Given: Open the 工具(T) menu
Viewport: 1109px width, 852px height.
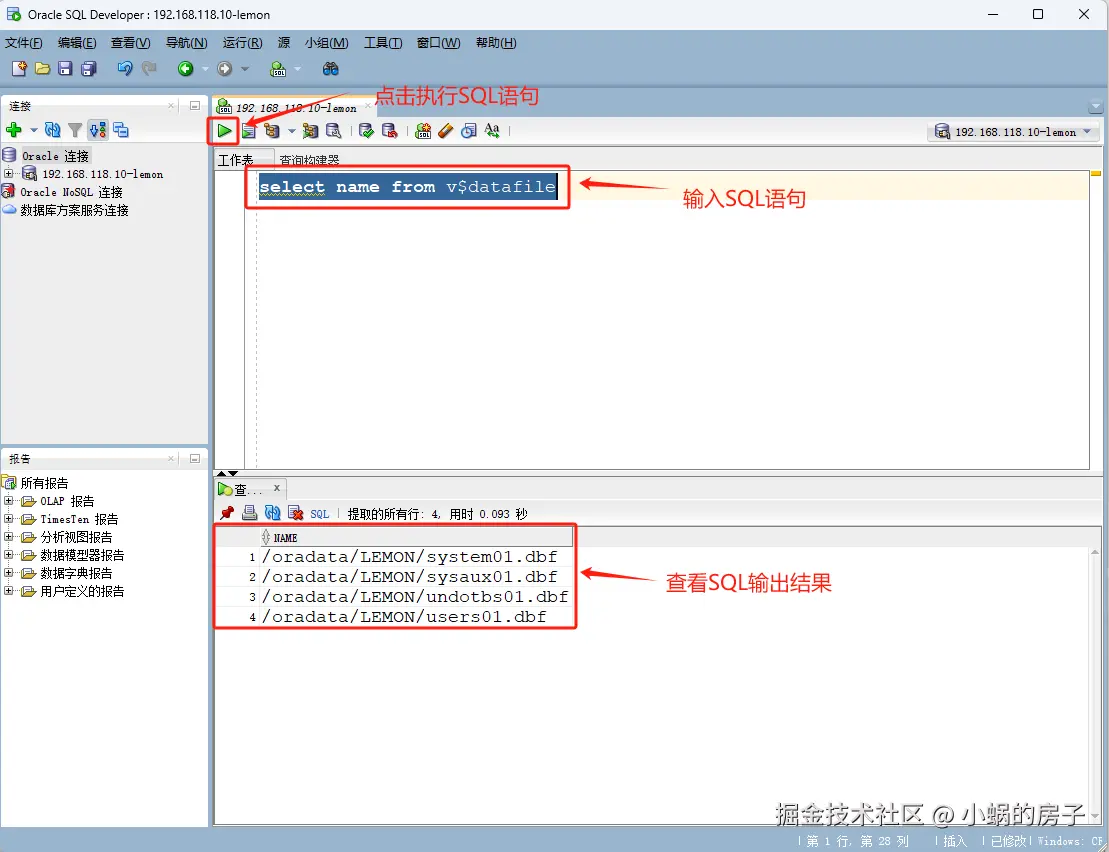Looking at the screenshot, I should [x=383, y=43].
